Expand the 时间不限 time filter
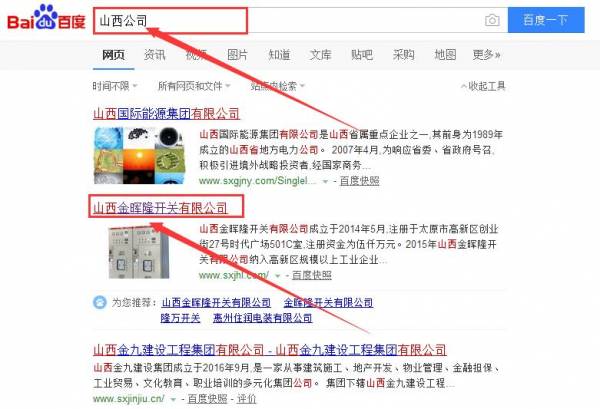Image resolution: width=600 pixels, height=409 pixels. pyautogui.click(x=114, y=86)
